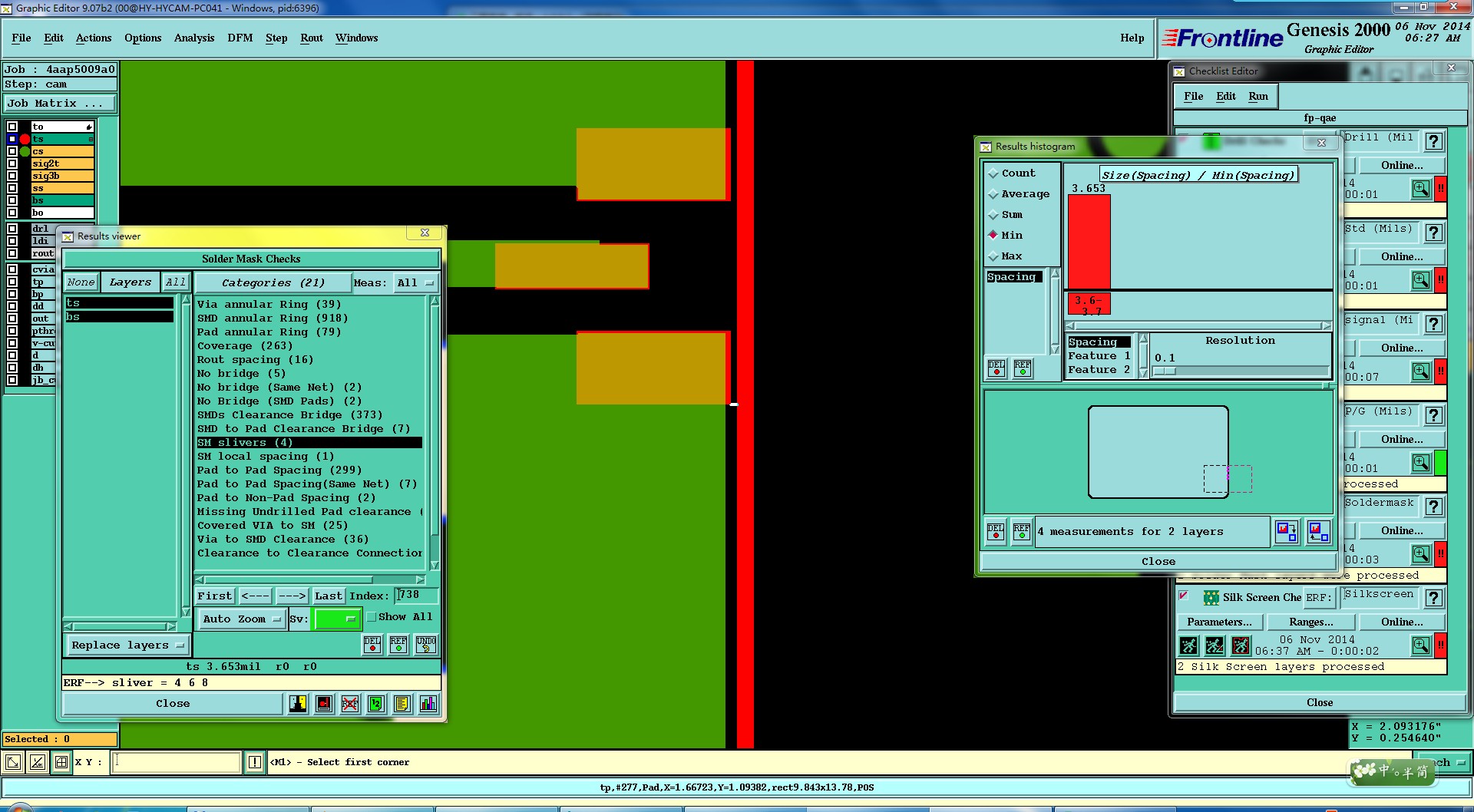
Task: Click second run icon in Silk Screen checklist
Action: click(x=1215, y=645)
